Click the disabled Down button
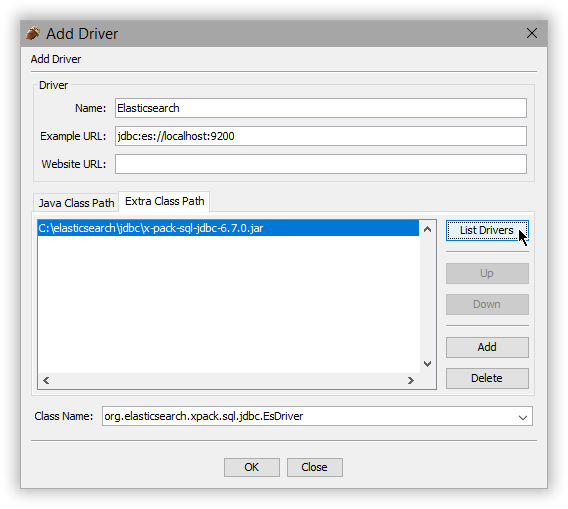 coord(487,304)
